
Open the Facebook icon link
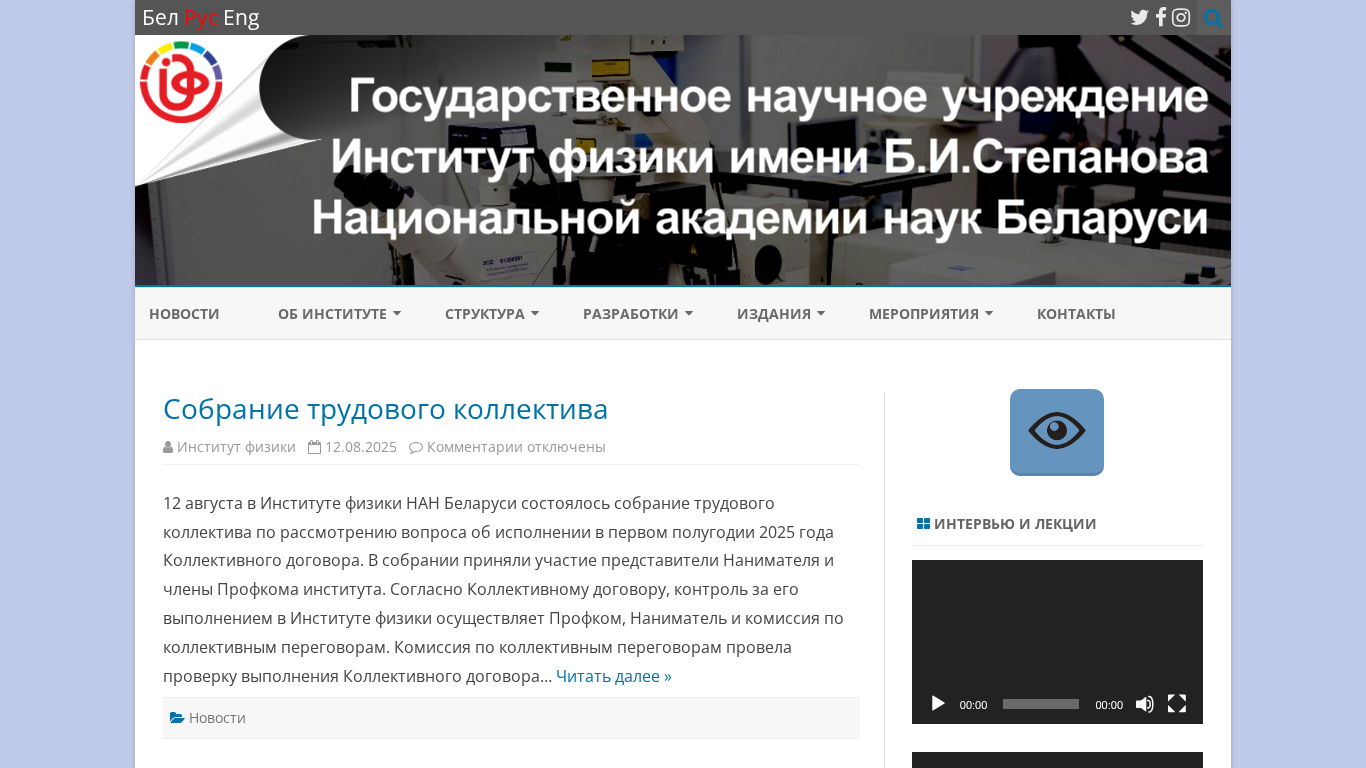coord(1161,17)
